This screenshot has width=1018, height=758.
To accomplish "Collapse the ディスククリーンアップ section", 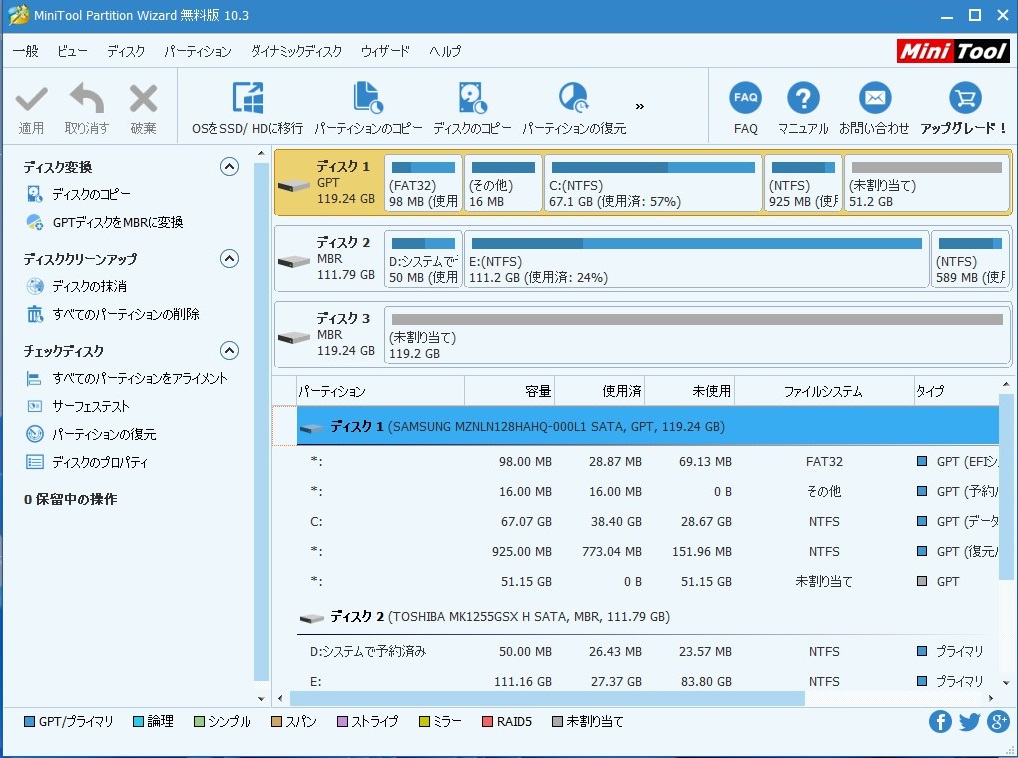I will click(230, 259).
